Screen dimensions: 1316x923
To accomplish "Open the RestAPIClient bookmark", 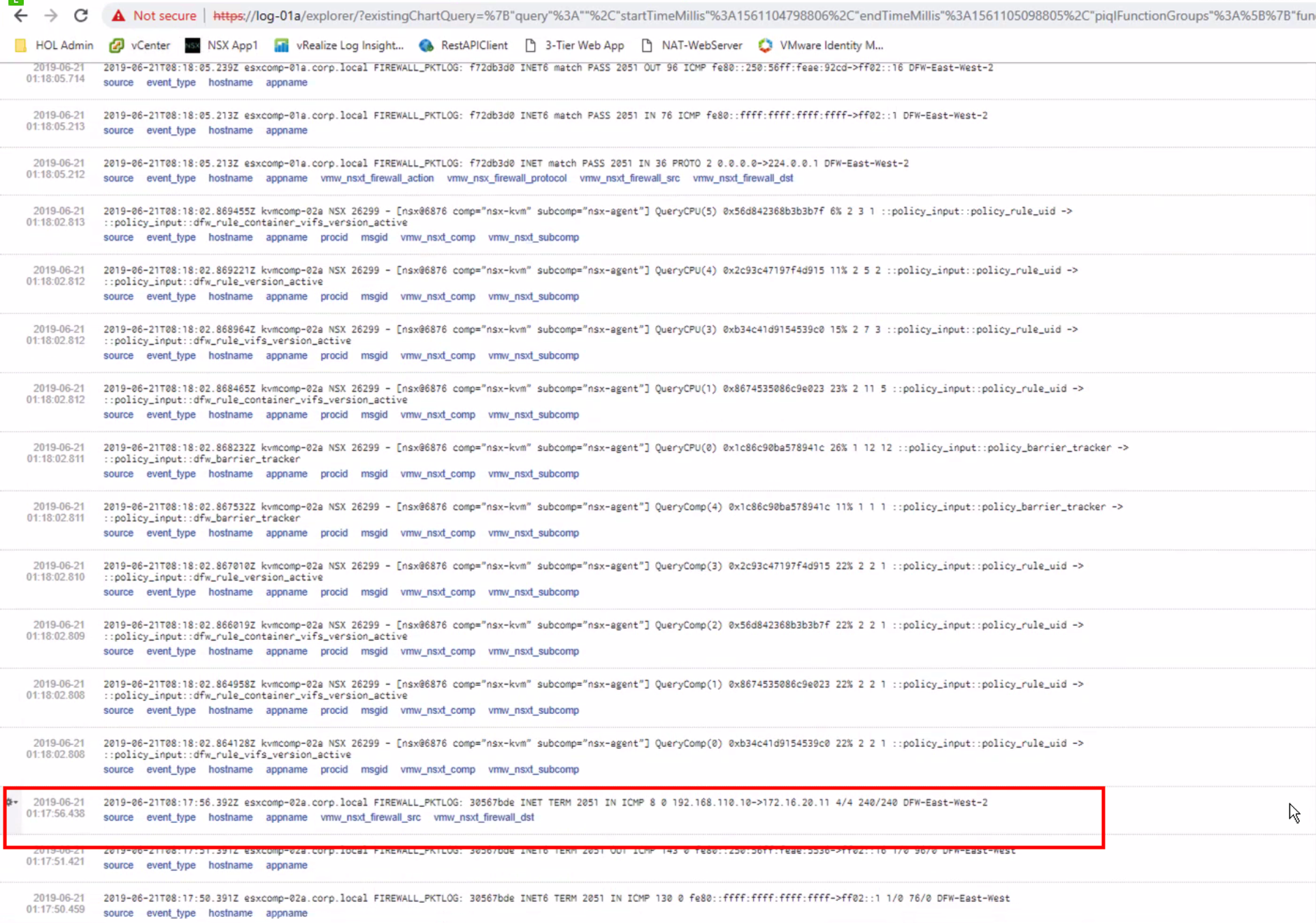I will [464, 45].
